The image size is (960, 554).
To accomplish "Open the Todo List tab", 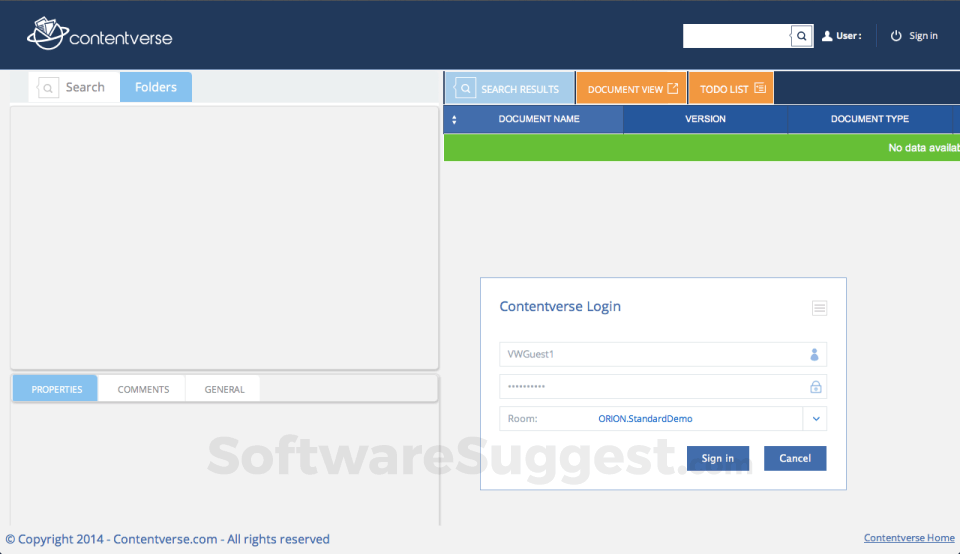I will pos(731,89).
